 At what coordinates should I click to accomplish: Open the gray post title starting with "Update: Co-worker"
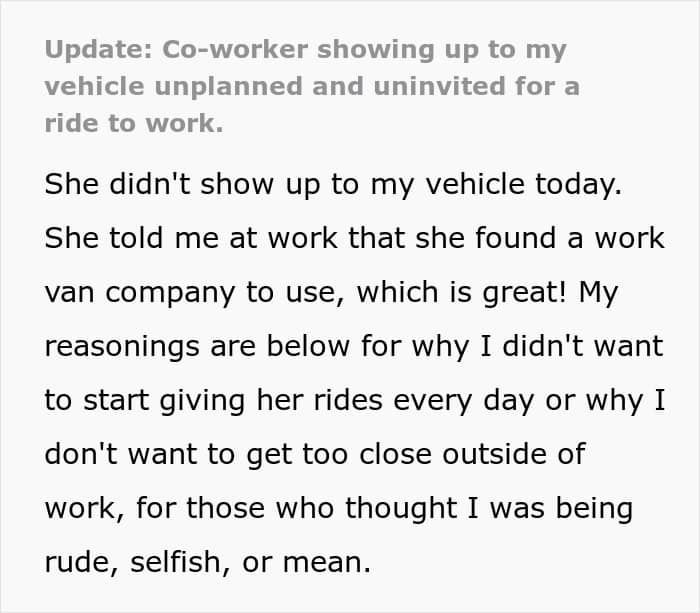coord(312,86)
